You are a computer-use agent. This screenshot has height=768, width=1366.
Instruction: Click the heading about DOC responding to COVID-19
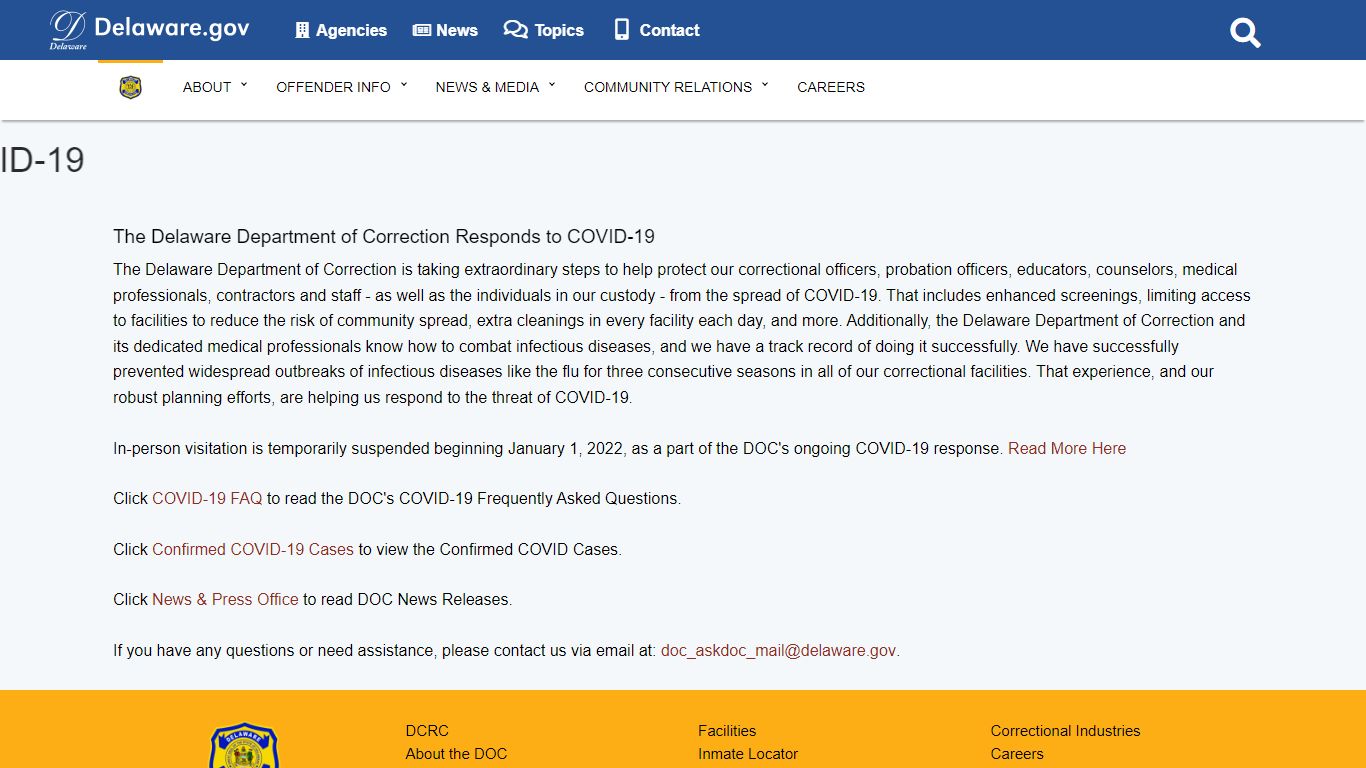(384, 237)
